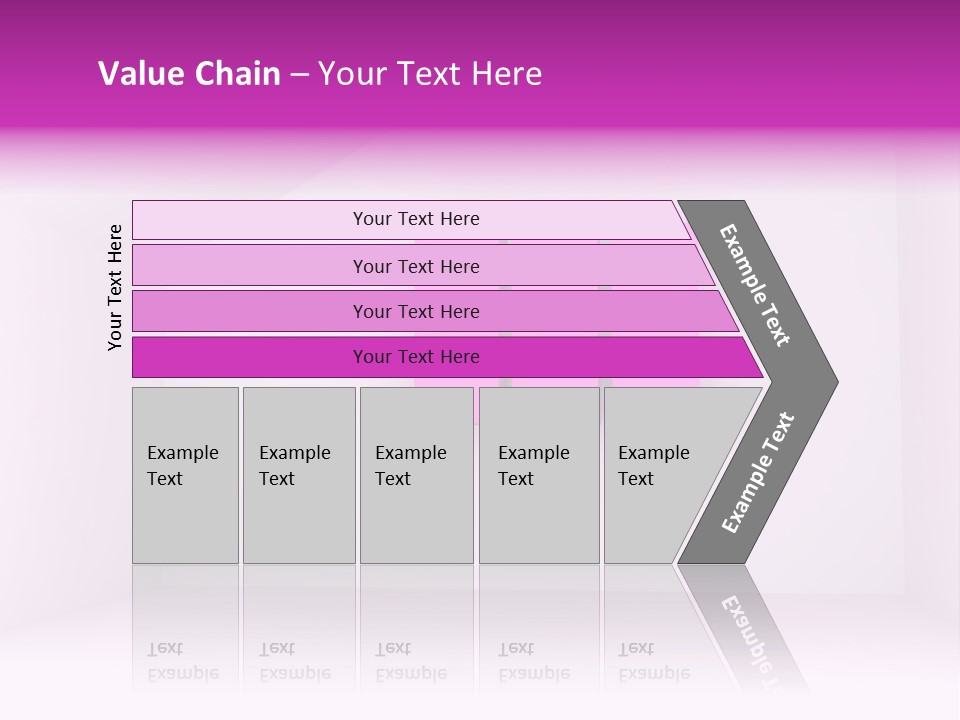
Task: Select the third pink "Your Text Here" bar
Action: tap(250, 311)
